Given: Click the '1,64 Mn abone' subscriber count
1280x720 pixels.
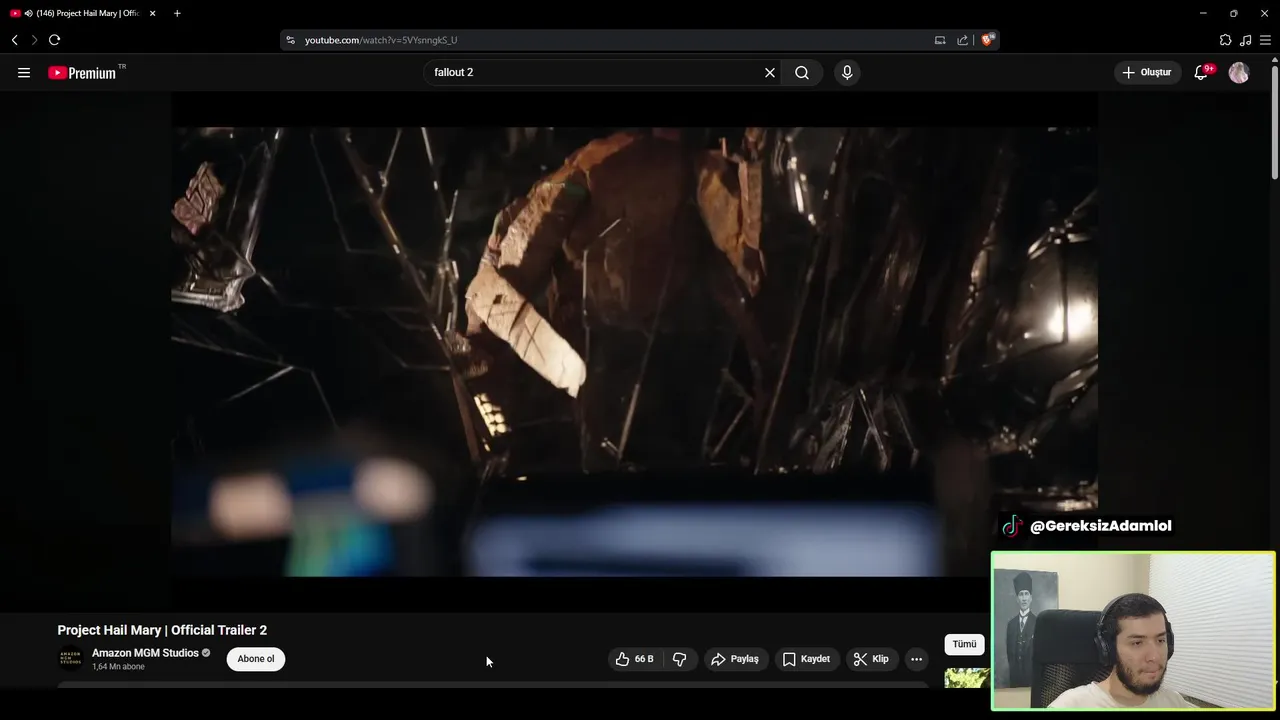Looking at the screenshot, I should click(x=118, y=667).
